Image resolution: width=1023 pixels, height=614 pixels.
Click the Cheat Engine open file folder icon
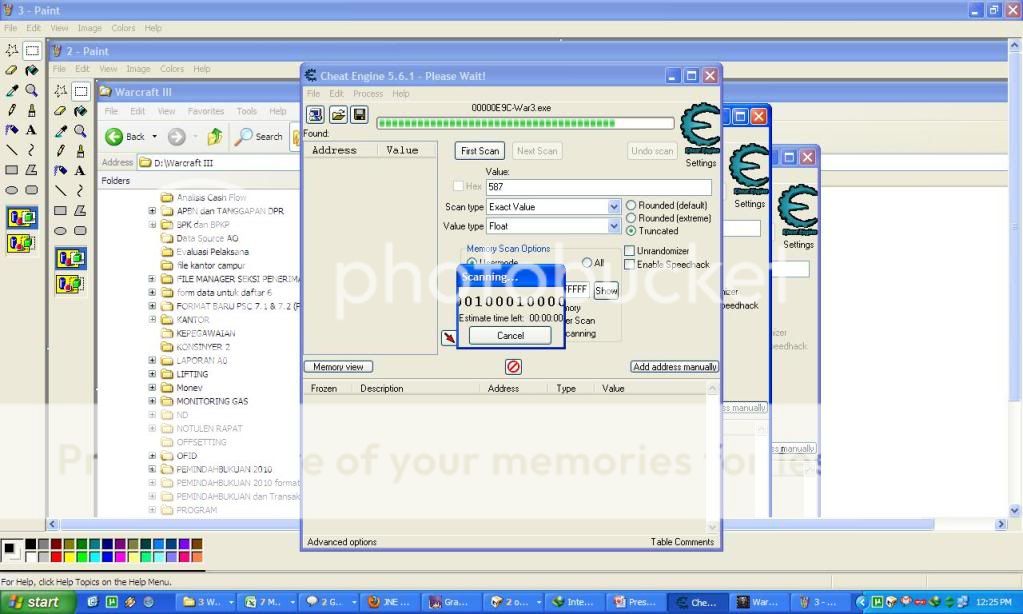tap(337, 115)
